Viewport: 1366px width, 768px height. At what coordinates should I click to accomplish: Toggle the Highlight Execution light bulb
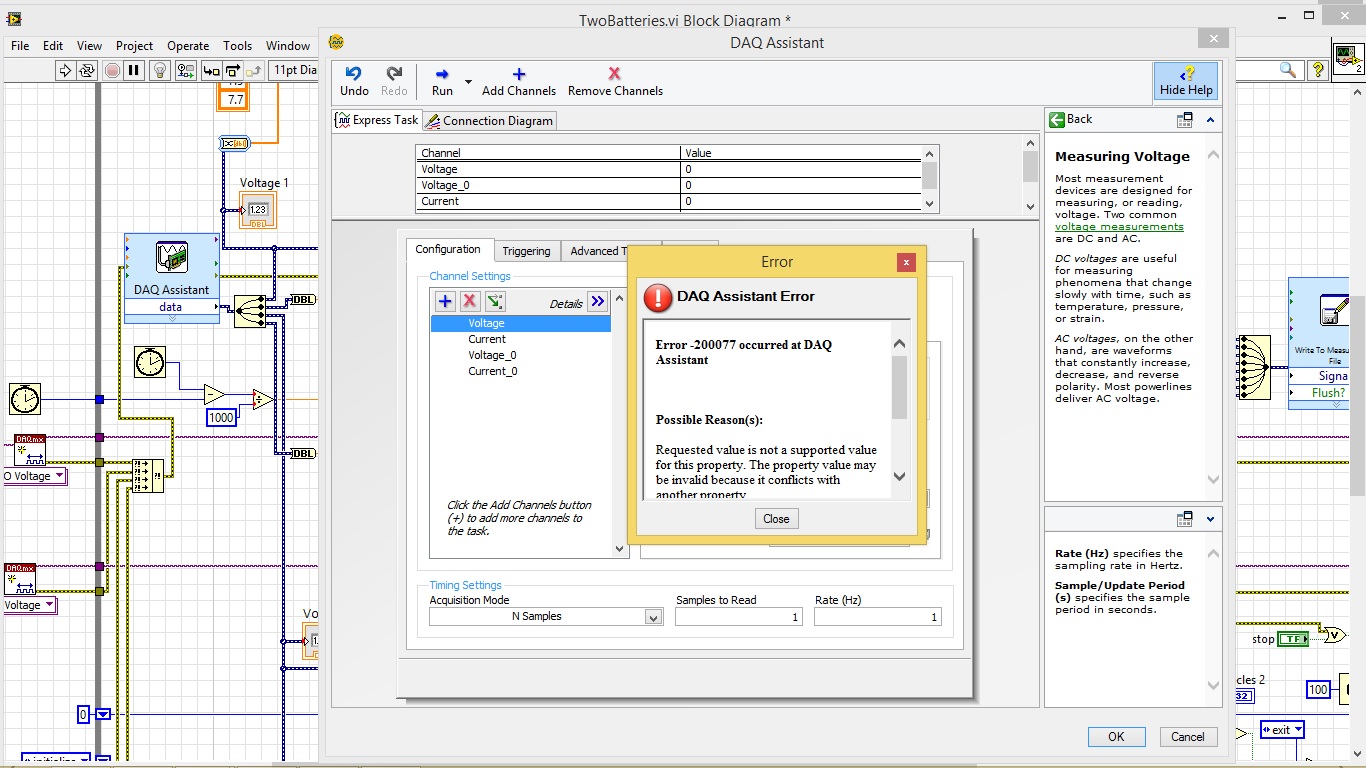point(160,70)
